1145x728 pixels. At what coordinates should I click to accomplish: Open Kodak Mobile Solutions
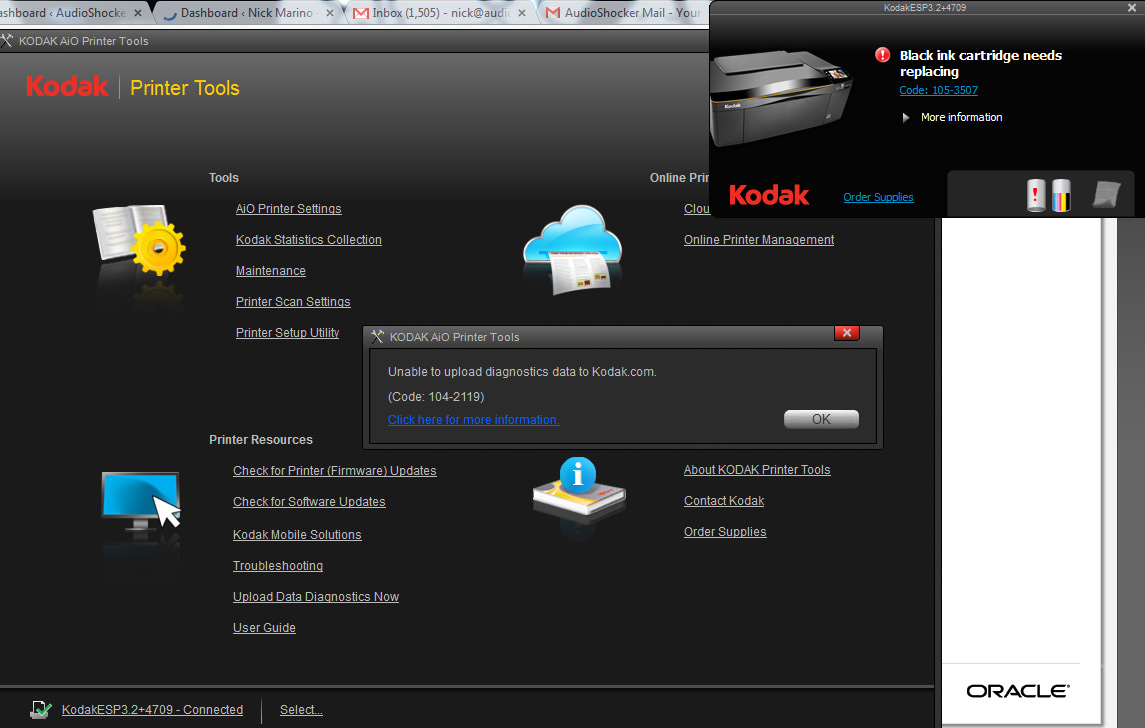296,534
